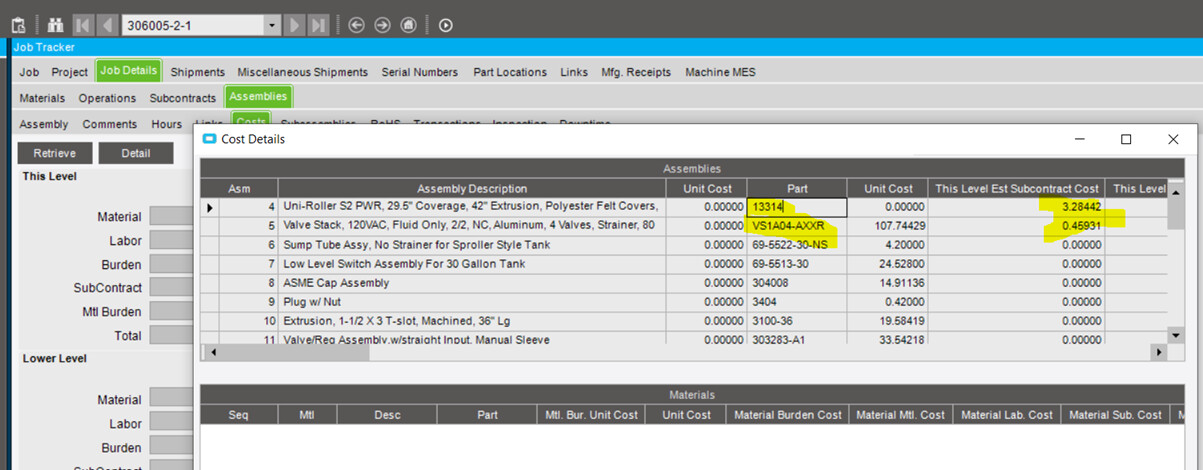Viewport: 1203px width, 470px height.
Task: Go to first record arrow
Action: click(82, 25)
